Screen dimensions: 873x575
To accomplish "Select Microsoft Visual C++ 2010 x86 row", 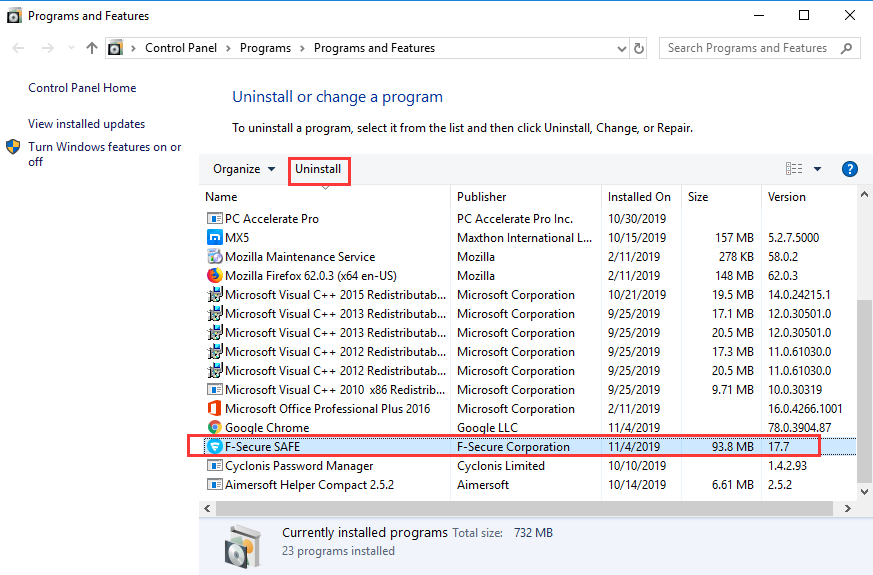I will point(335,390).
